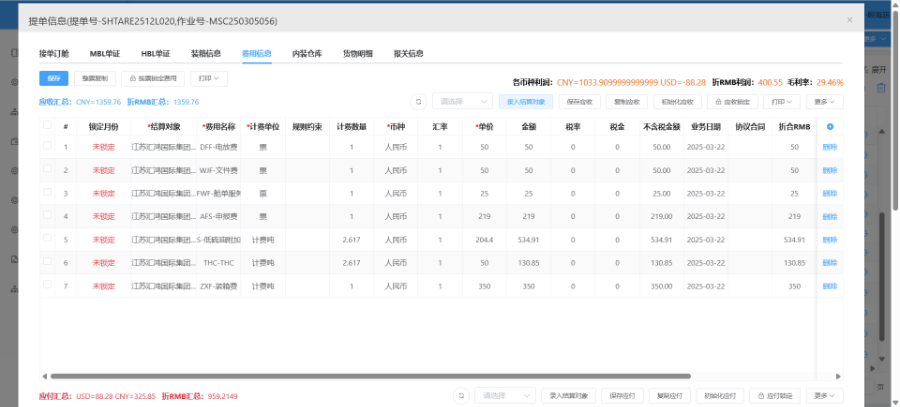Click the refresh icon above the receivables table
The width and height of the screenshot is (900, 407).
pyautogui.click(x=418, y=102)
